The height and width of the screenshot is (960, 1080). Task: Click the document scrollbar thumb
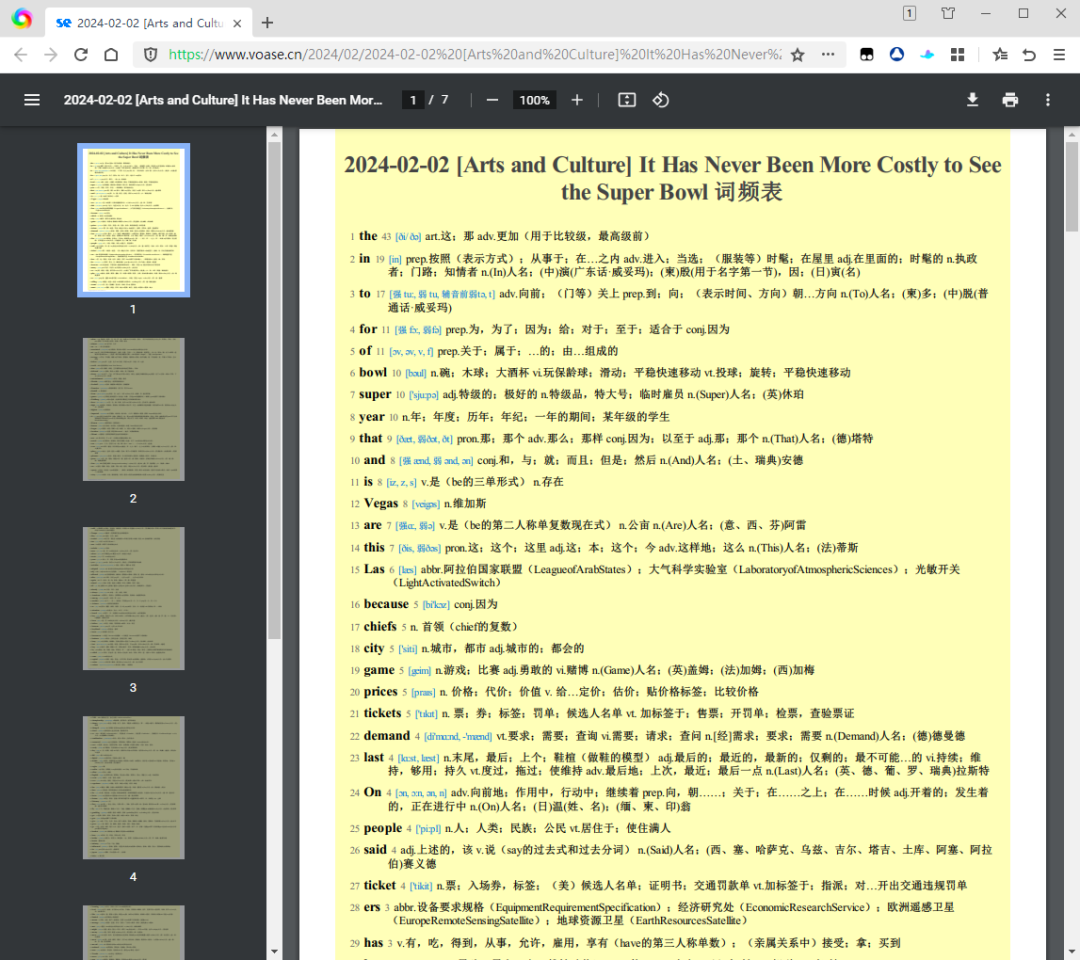(x=1072, y=186)
